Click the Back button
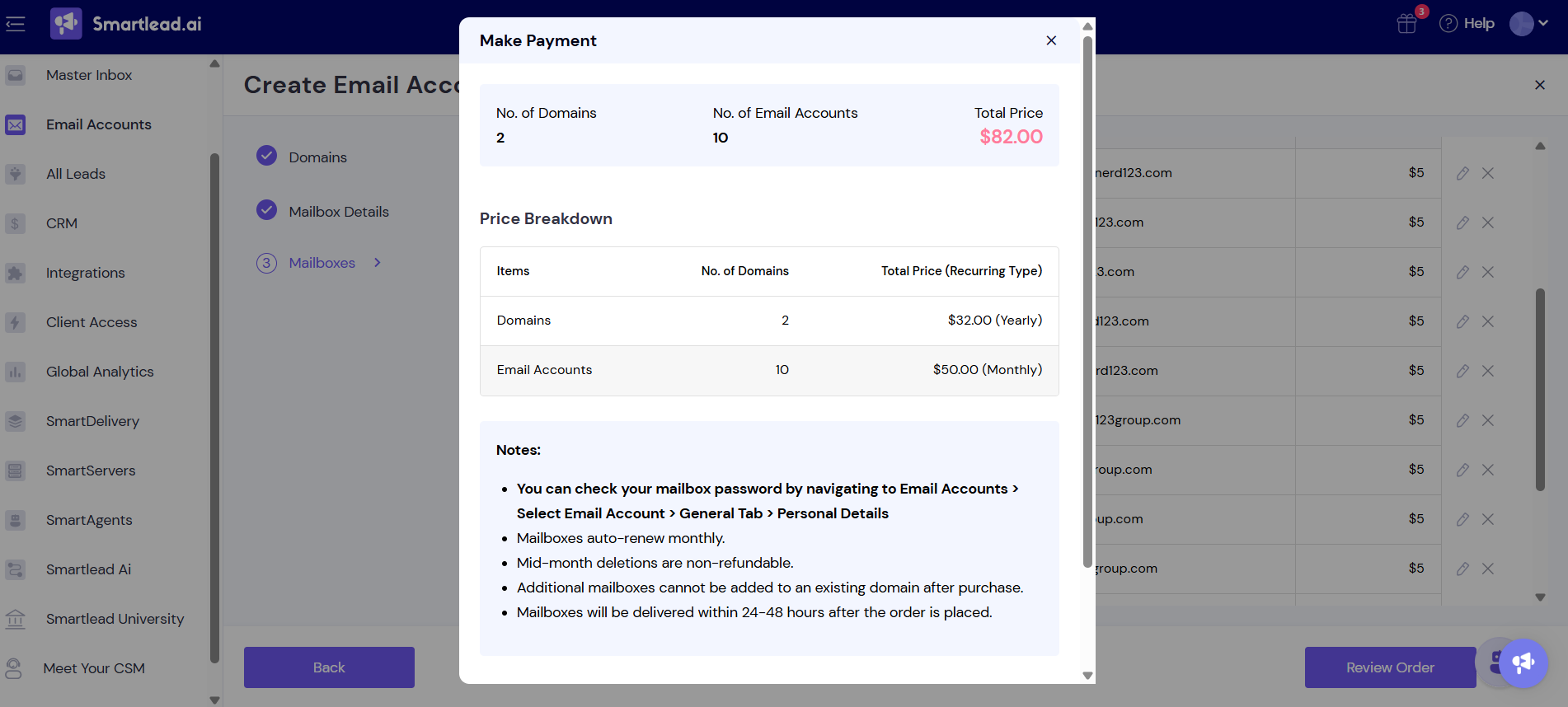Viewport: 1568px width, 707px height. click(329, 667)
